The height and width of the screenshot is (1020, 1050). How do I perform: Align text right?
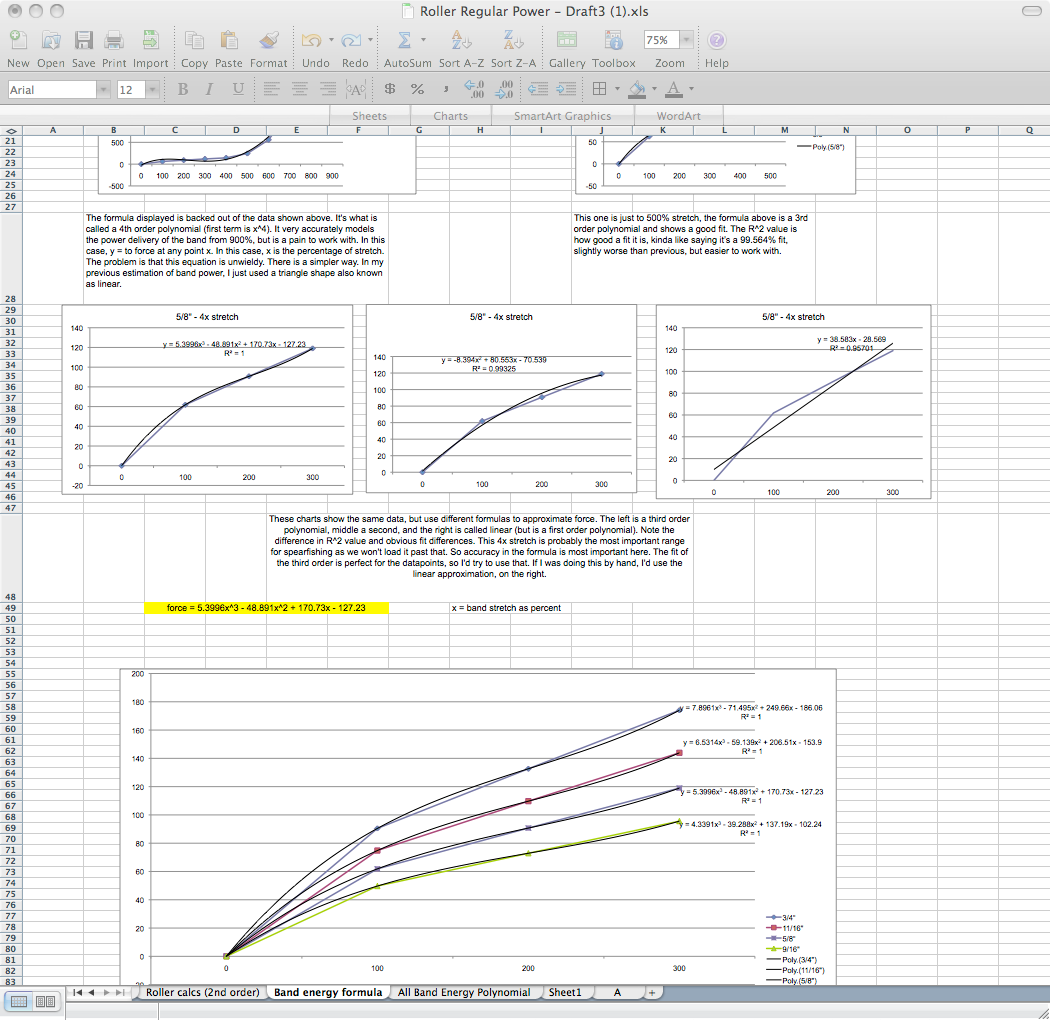click(327, 89)
